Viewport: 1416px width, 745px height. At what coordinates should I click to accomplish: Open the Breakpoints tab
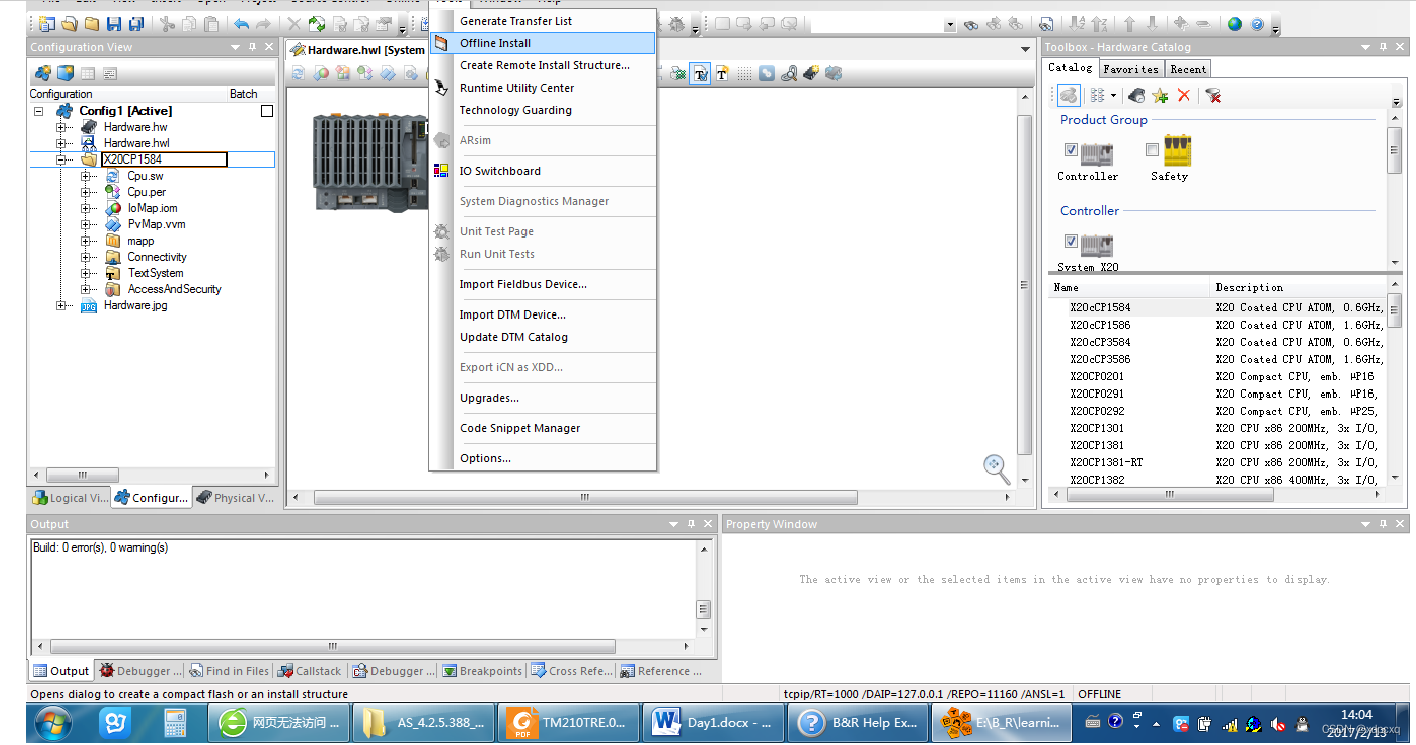(482, 671)
